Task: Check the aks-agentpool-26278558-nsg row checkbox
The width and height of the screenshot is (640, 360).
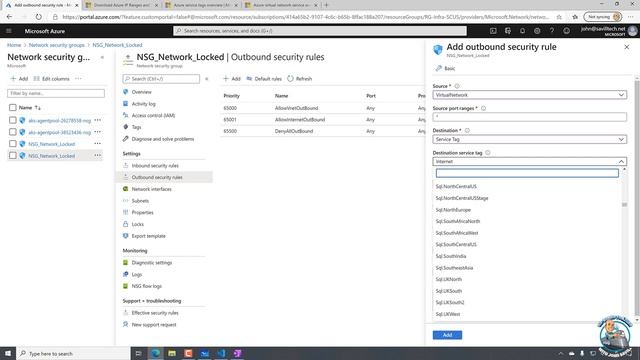Action: click(x=13, y=120)
